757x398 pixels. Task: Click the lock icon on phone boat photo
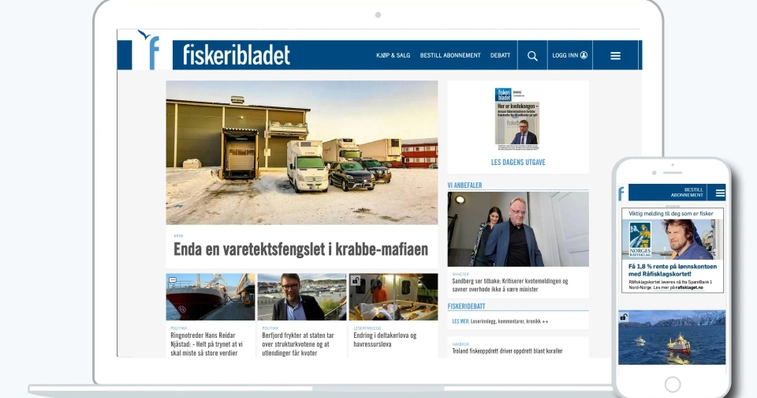coord(623,317)
